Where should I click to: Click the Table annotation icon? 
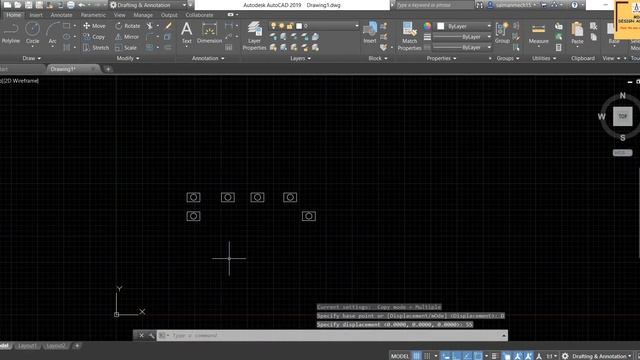click(229, 48)
